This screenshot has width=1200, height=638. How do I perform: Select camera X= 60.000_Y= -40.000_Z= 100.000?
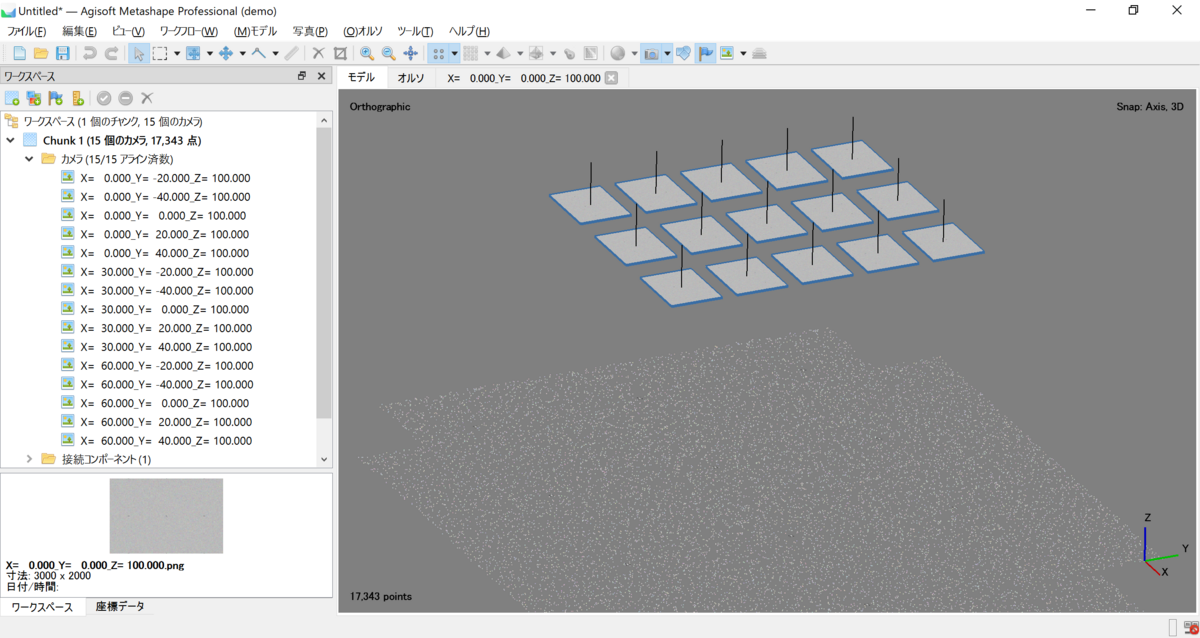(x=167, y=384)
